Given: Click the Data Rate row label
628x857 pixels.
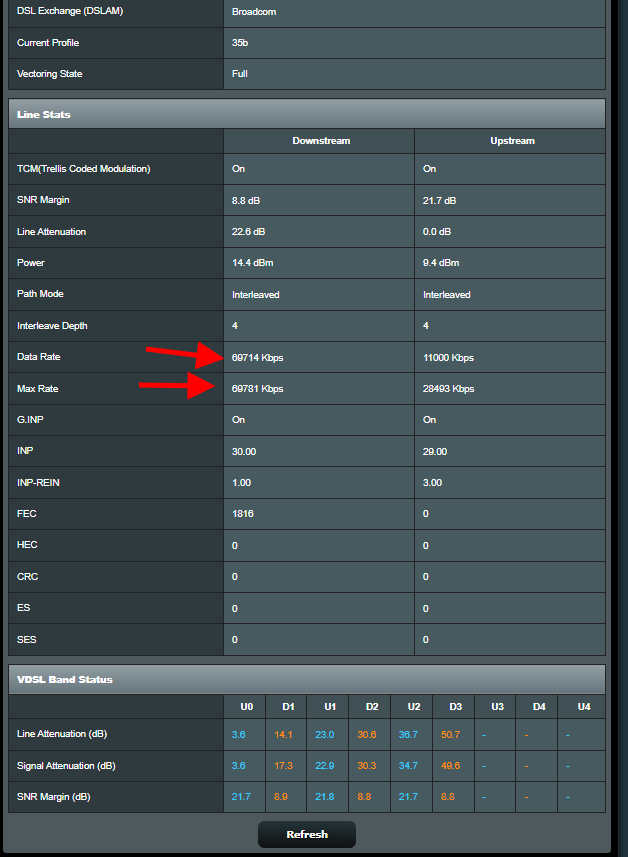Looking at the screenshot, I should coord(38,357).
